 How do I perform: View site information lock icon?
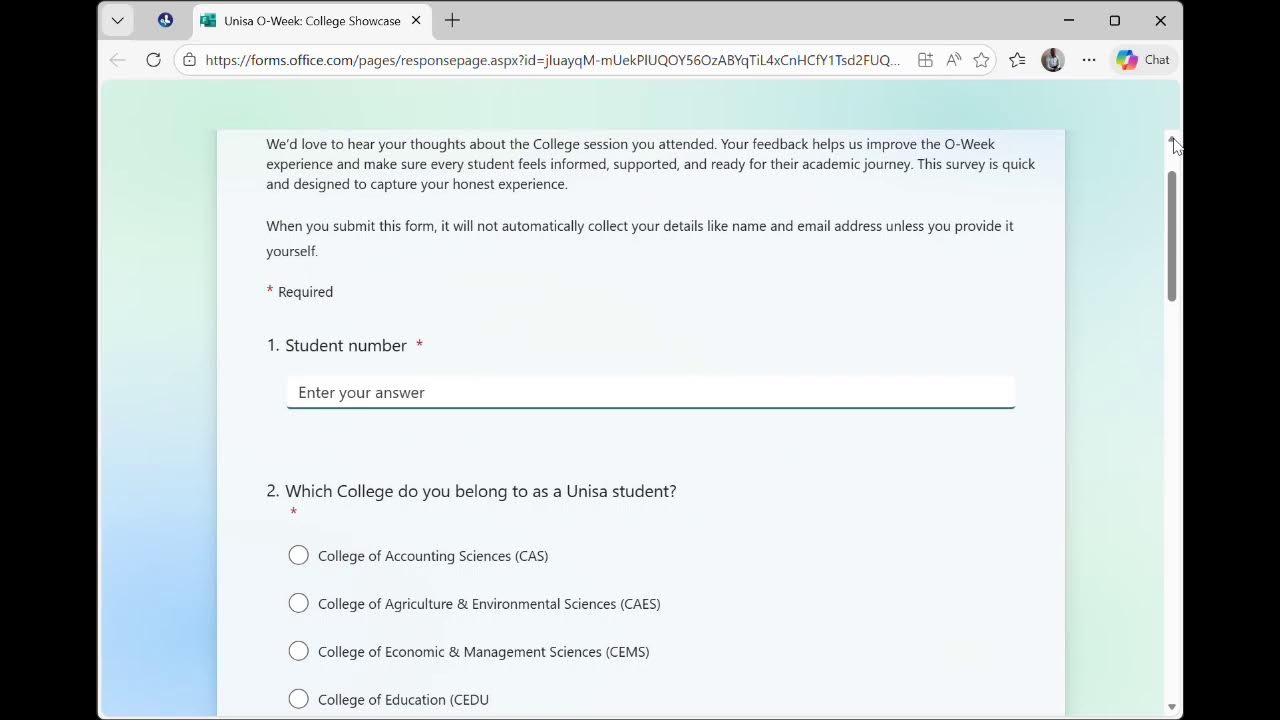[190, 60]
